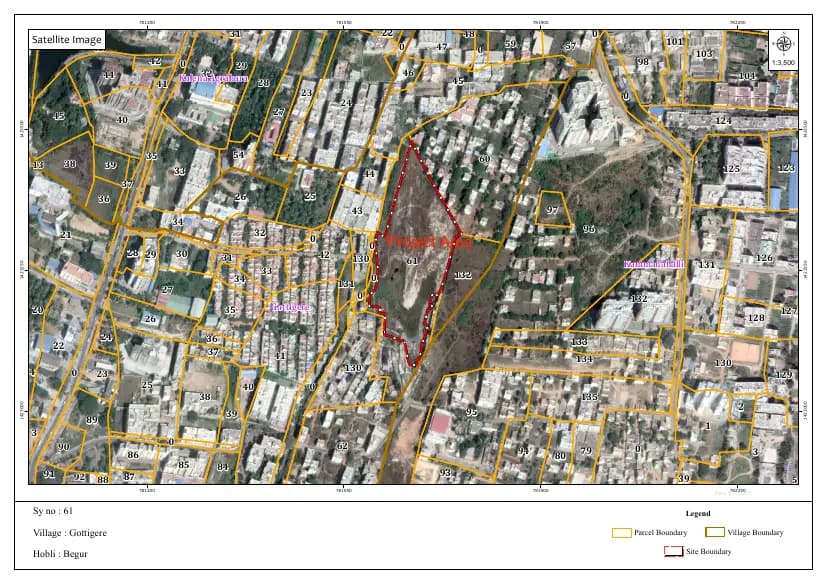Click parcel number 85 on the map

[183, 465]
